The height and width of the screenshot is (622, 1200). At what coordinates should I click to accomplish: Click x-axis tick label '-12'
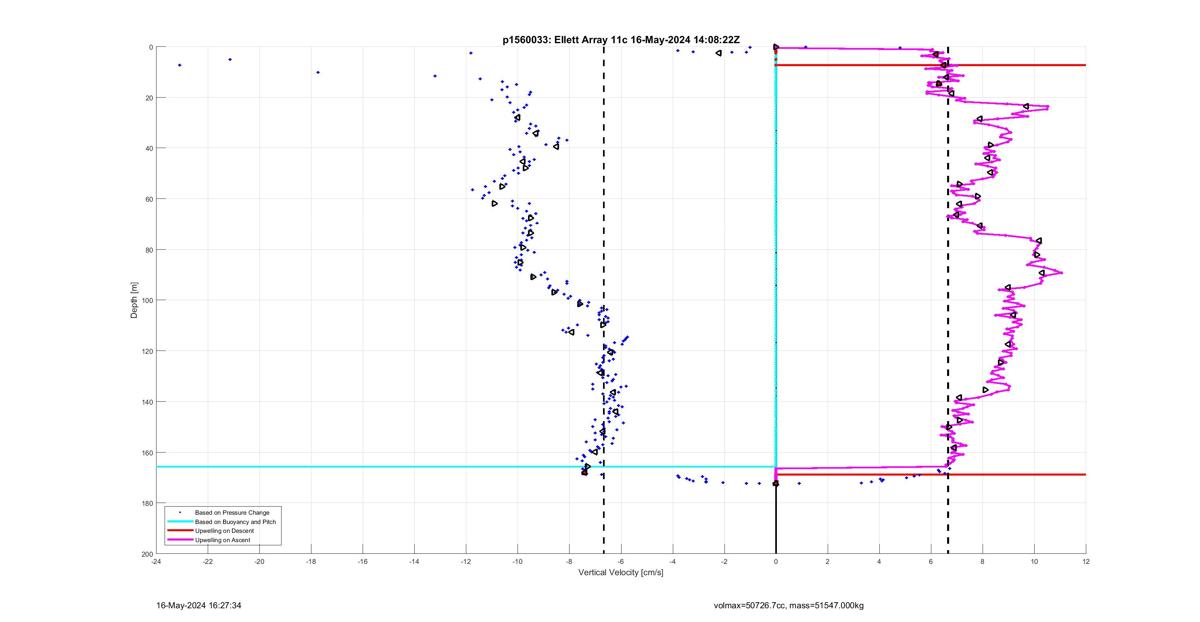(466, 561)
